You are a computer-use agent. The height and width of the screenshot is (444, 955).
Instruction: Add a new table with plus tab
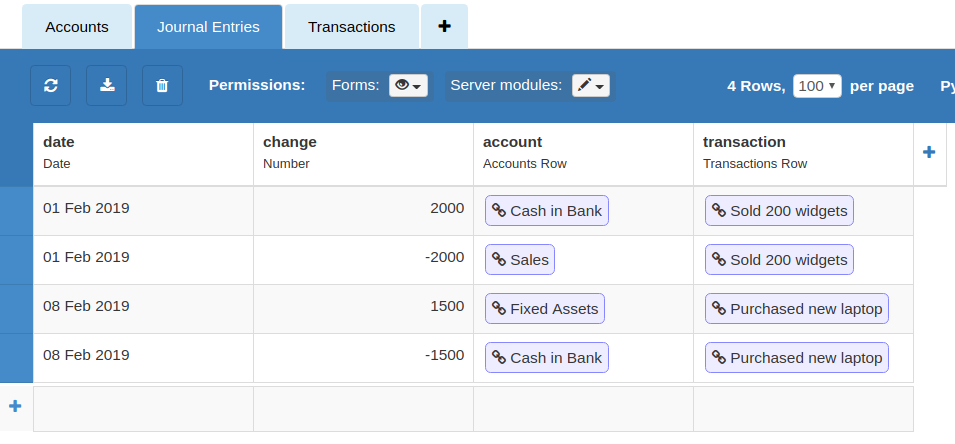444,27
